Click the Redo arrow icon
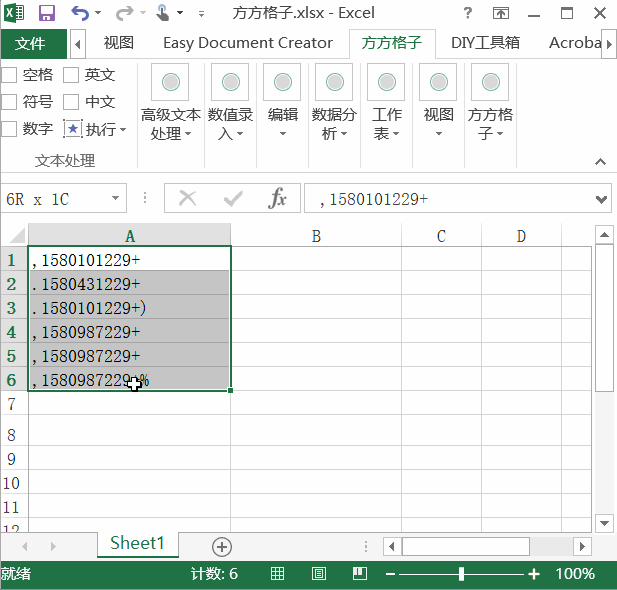The width and height of the screenshot is (617, 590). pyautogui.click(x=124, y=13)
